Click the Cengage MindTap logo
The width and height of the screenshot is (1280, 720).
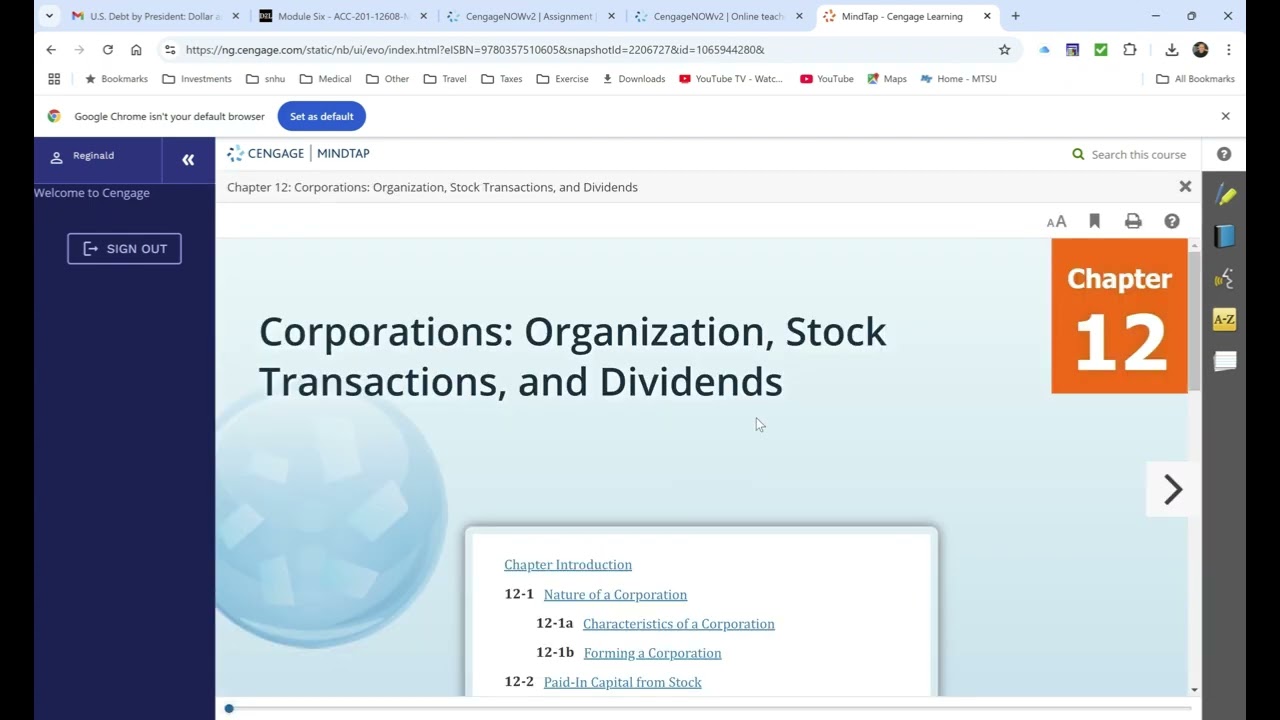(299, 153)
